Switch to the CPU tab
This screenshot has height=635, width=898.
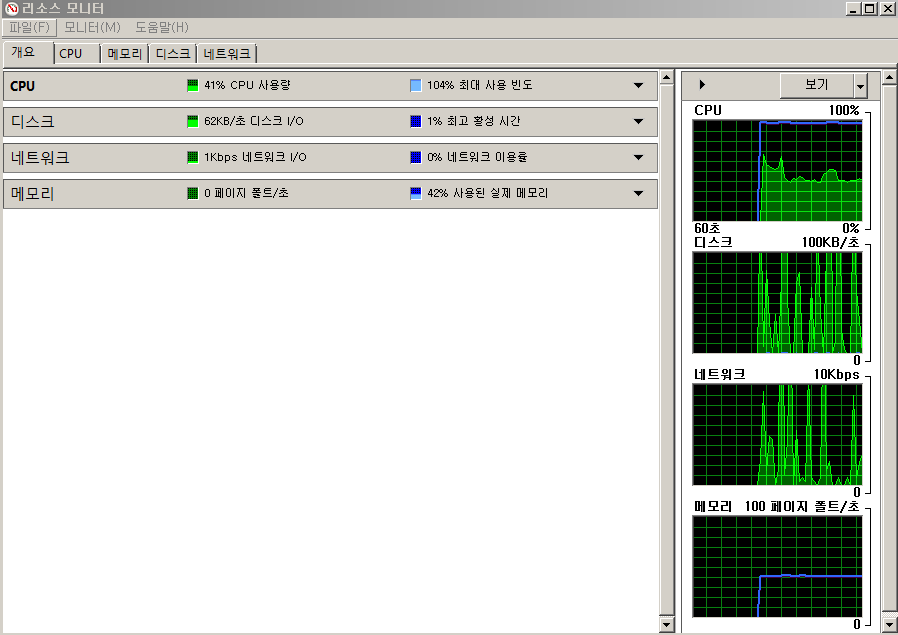coord(77,54)
